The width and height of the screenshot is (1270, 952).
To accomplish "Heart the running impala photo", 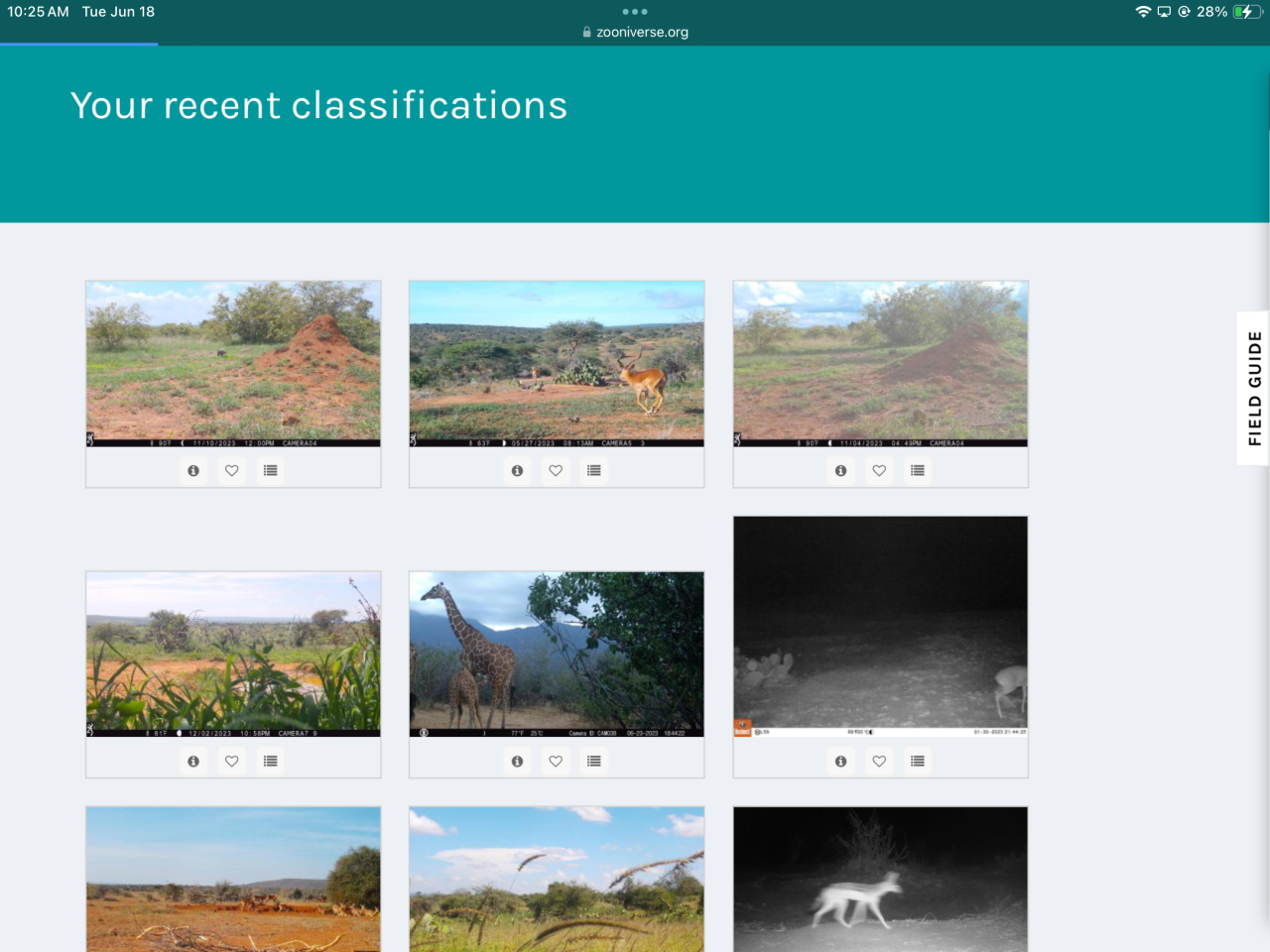I will 556,471.
